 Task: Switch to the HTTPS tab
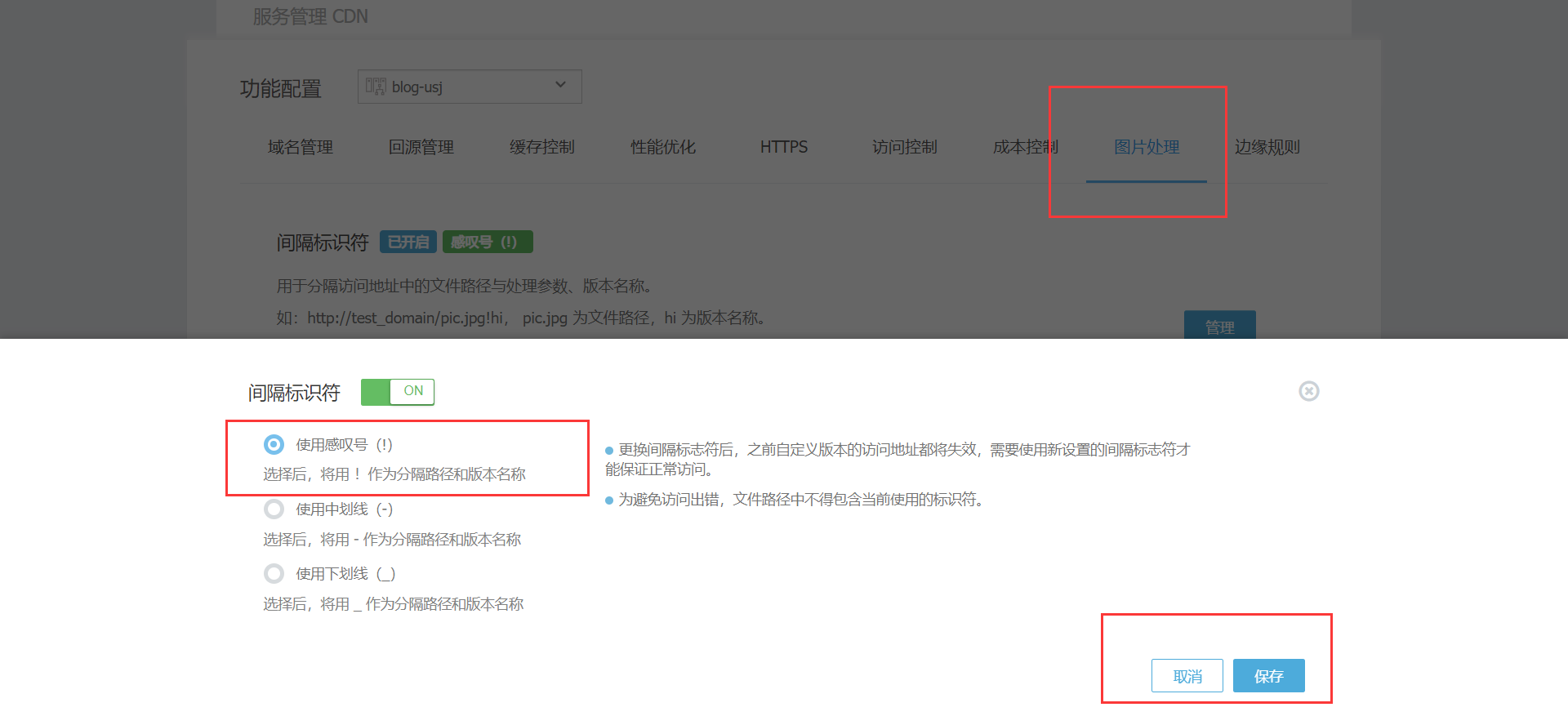pyautogui.click(x=784, y=147)
